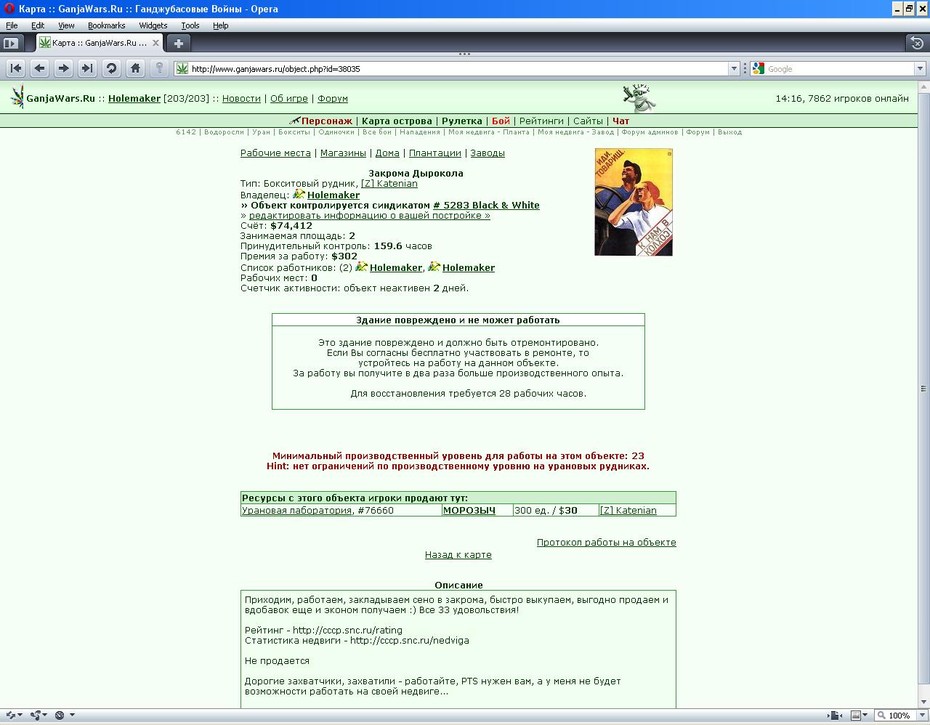The width and height of the screenshot is (930, 725).
Task: Open the zoom level dropdown arrow
Action: coord(922,716)
